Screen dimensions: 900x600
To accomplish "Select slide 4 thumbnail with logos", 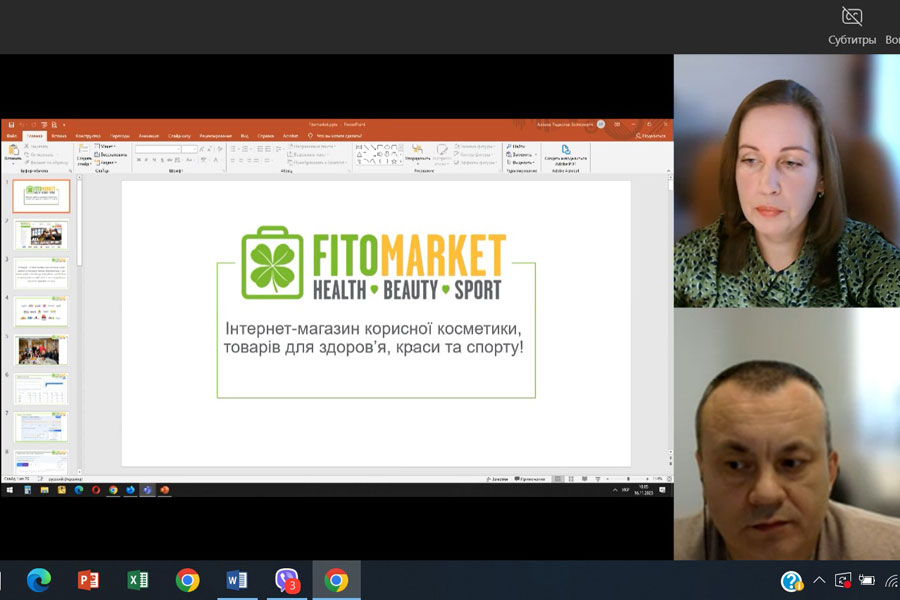I will pos(41,312).
